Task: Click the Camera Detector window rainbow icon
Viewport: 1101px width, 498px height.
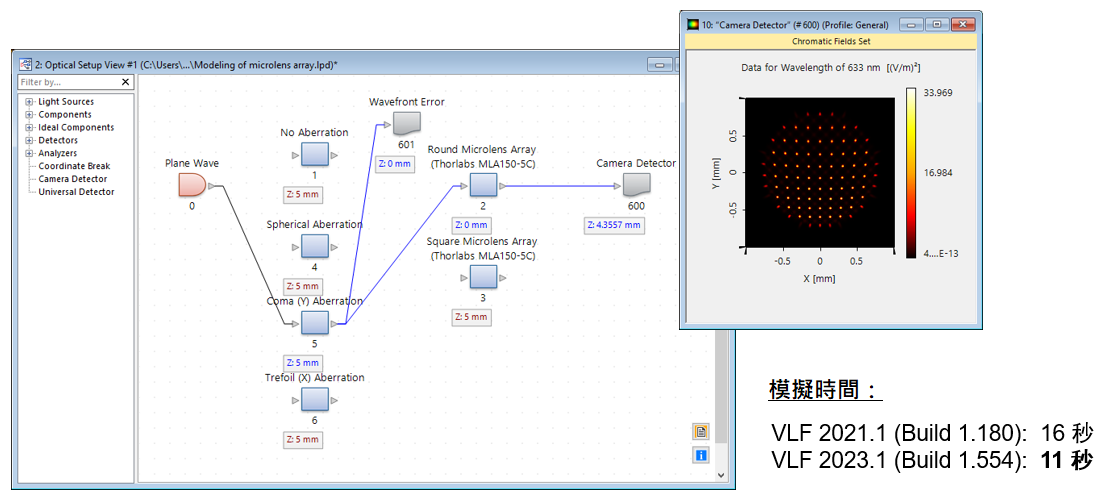Action: pos(693,25)
